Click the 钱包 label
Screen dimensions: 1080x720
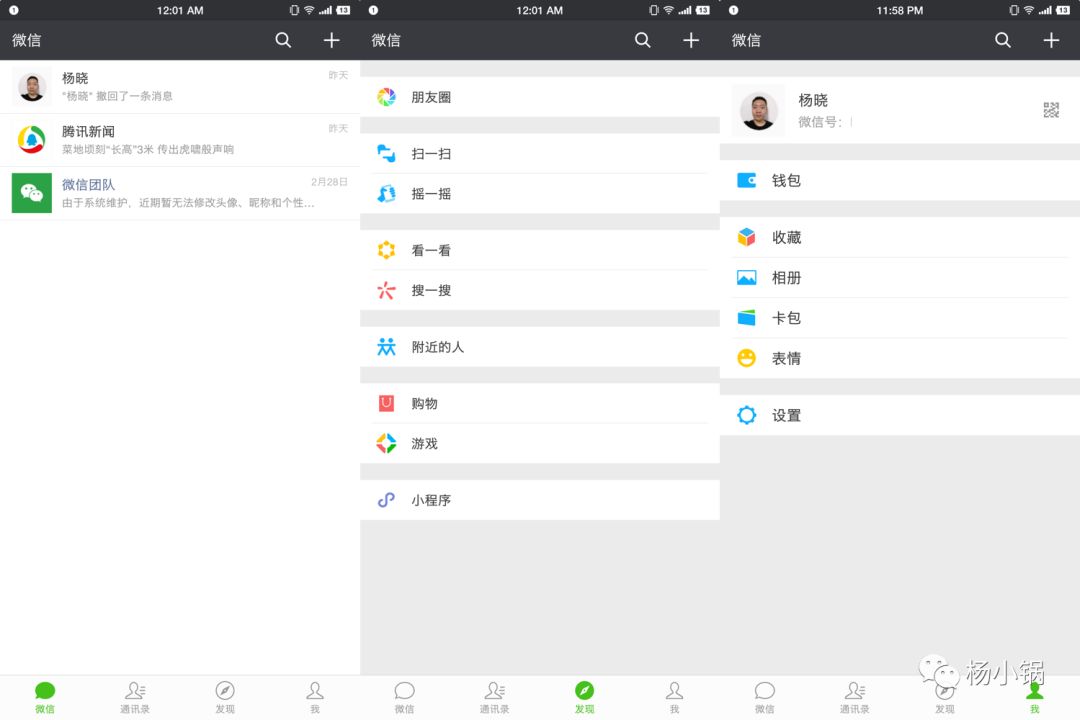point(786,181)
